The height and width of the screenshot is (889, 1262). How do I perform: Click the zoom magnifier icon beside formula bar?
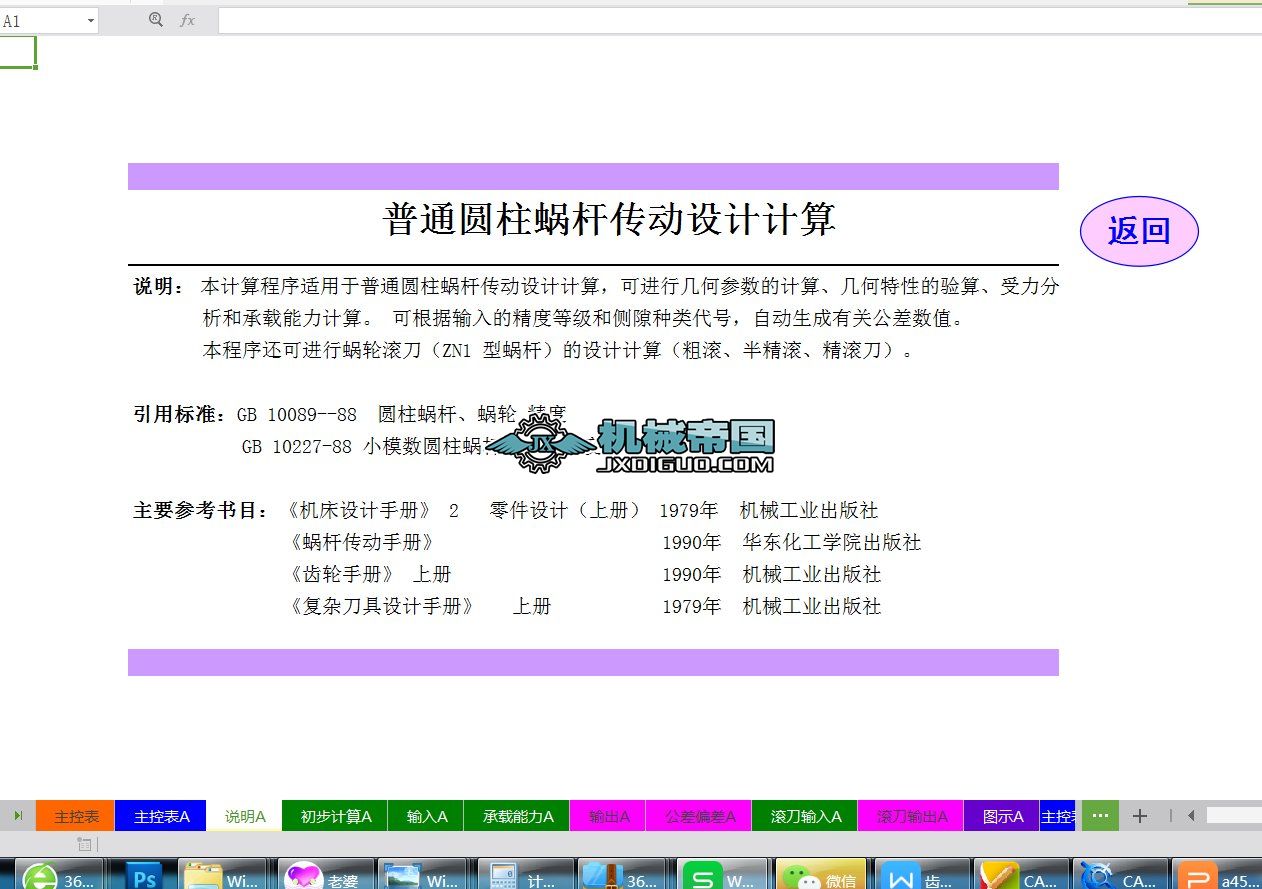click(155, 20)
